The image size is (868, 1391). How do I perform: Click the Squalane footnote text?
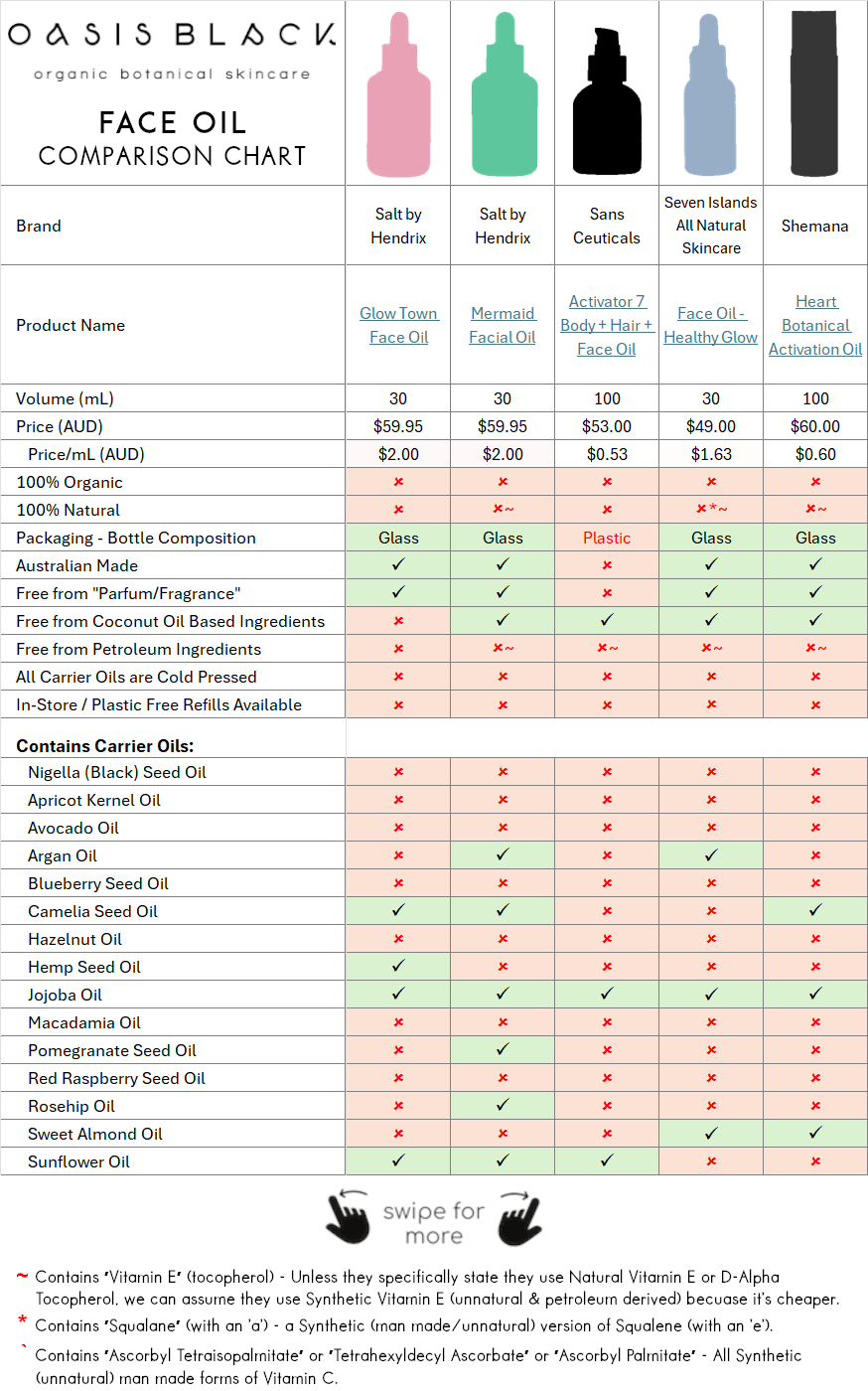pos(403,1325)
